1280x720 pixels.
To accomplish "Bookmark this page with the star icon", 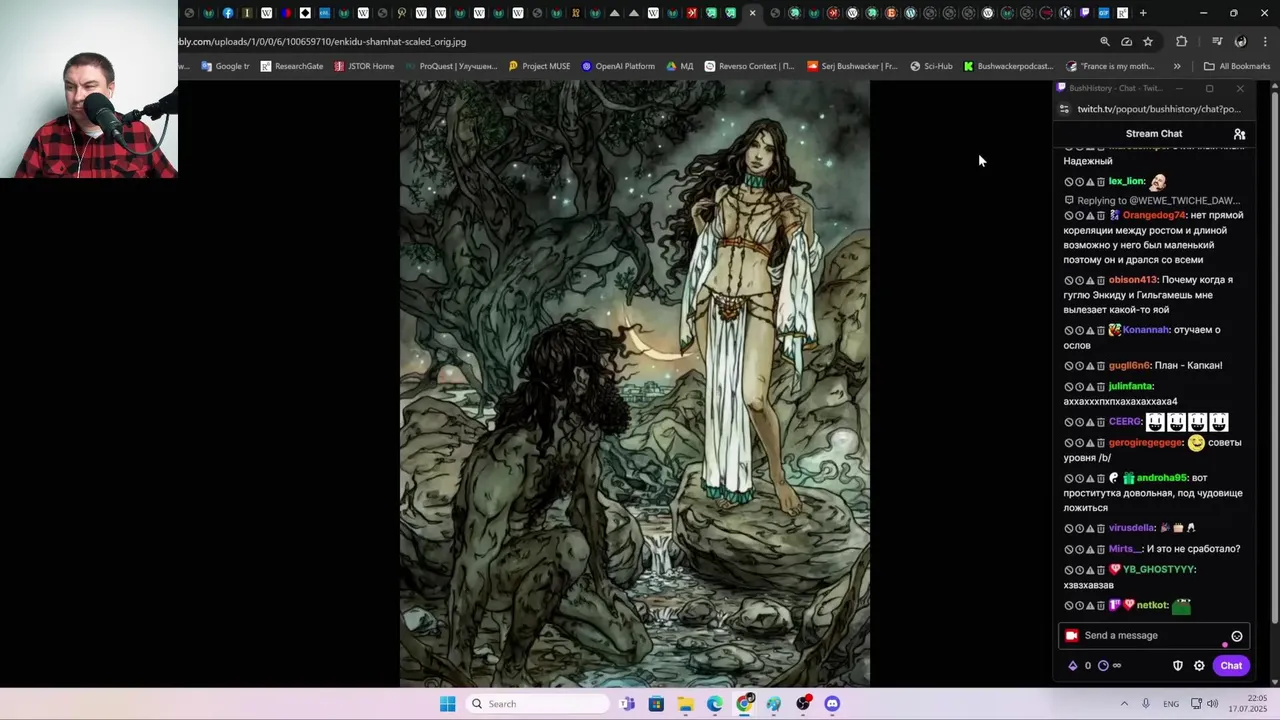I will click(1148, 42).
